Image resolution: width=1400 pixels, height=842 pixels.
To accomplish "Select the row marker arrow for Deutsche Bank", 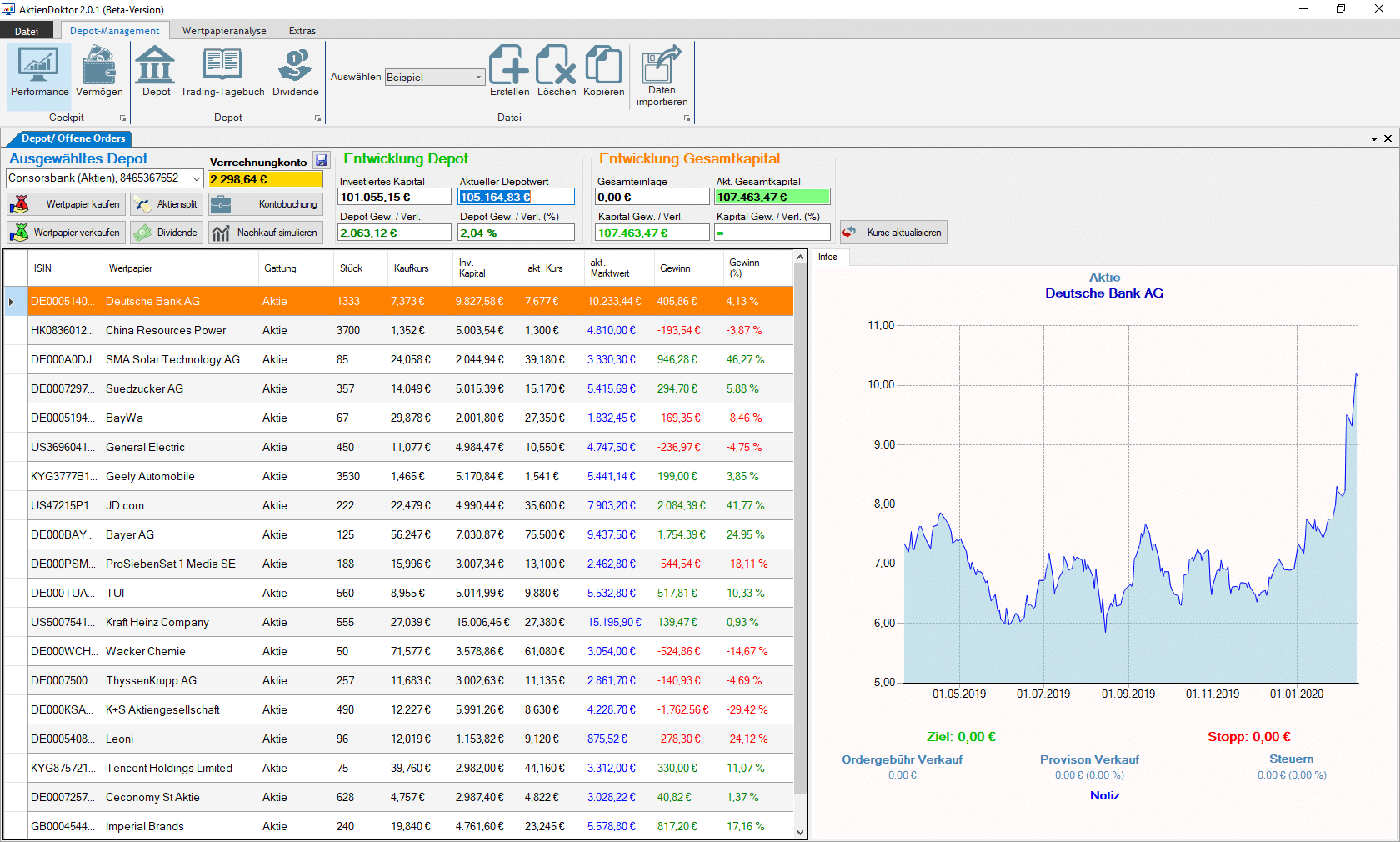I will pyautogui.click(x=15, y=302).
